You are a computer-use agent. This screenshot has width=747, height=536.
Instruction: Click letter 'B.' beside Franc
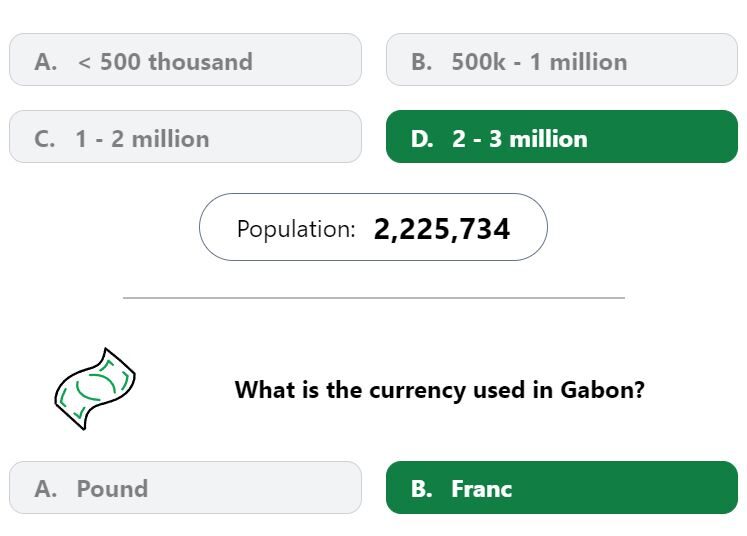point(422,489)
